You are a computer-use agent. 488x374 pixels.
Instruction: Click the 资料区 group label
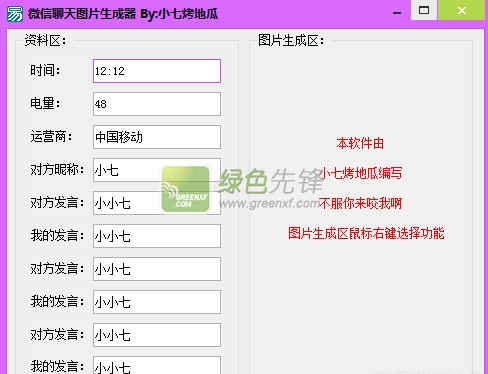pos(45,41)
